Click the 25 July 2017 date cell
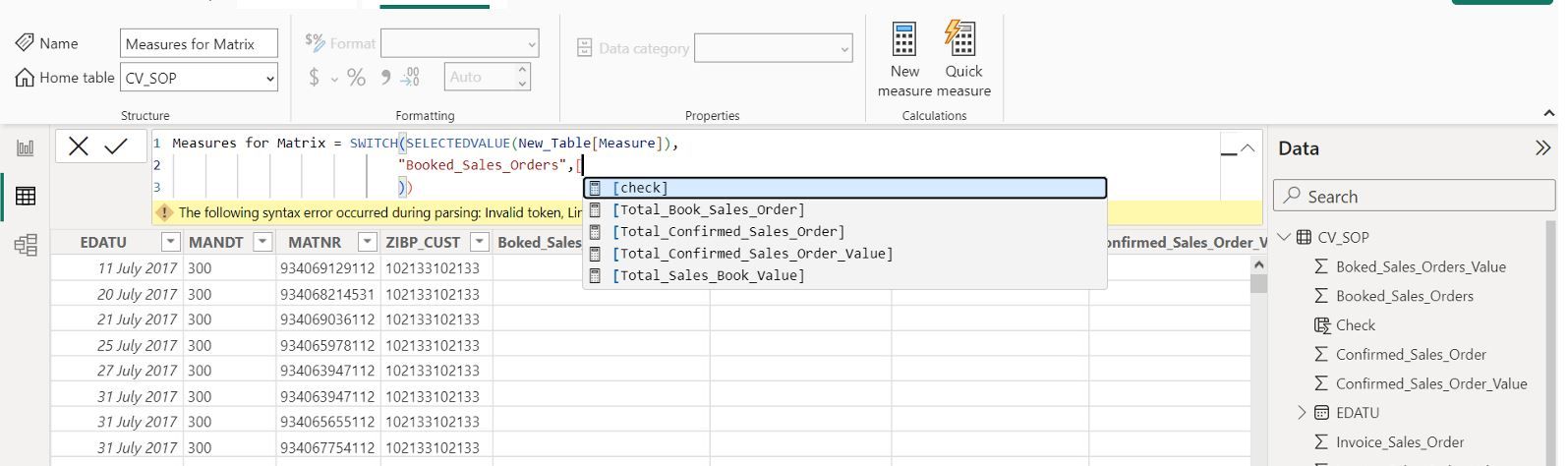Screen dimensions: 1568x466 [137, 345]
